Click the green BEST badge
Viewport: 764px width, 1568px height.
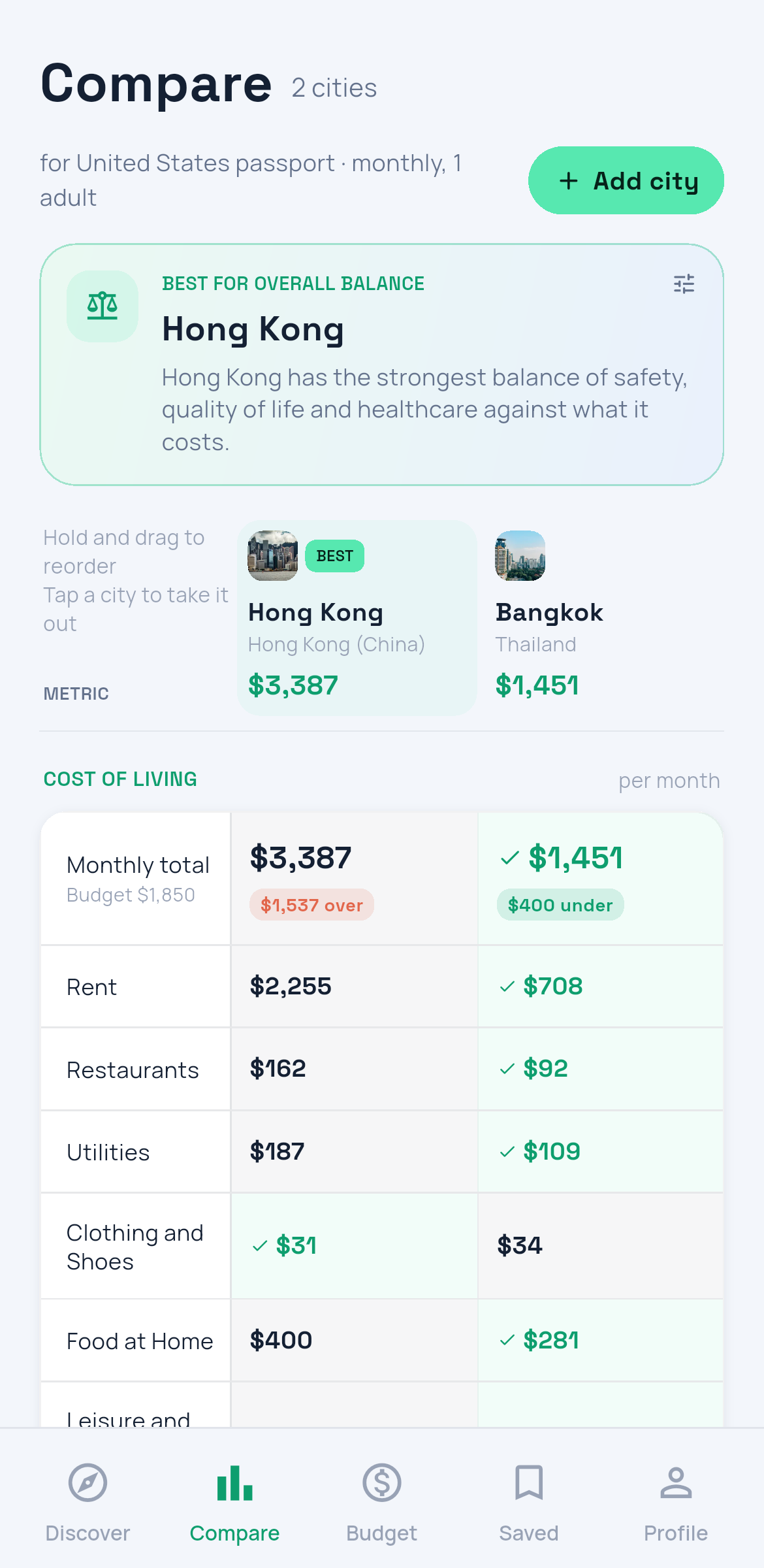334,556
